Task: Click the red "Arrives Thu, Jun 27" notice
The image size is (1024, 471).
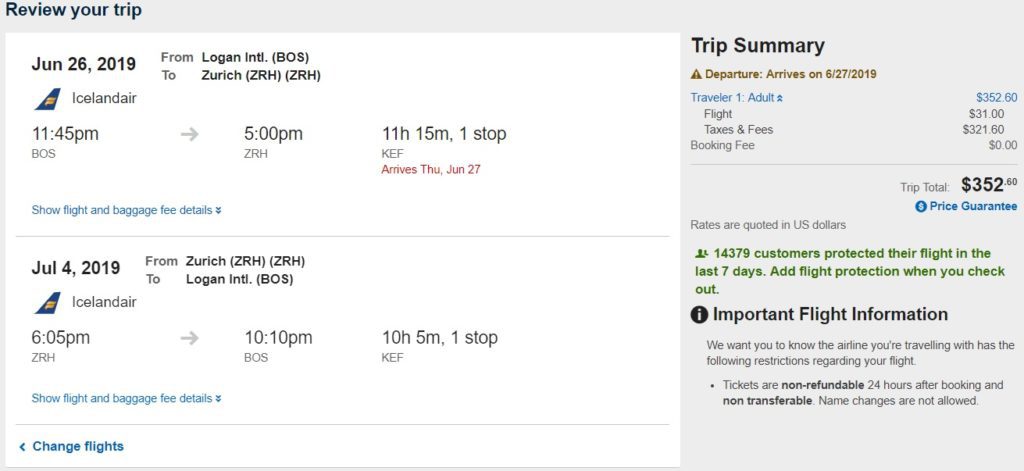Action: click(x=431, y=169)
